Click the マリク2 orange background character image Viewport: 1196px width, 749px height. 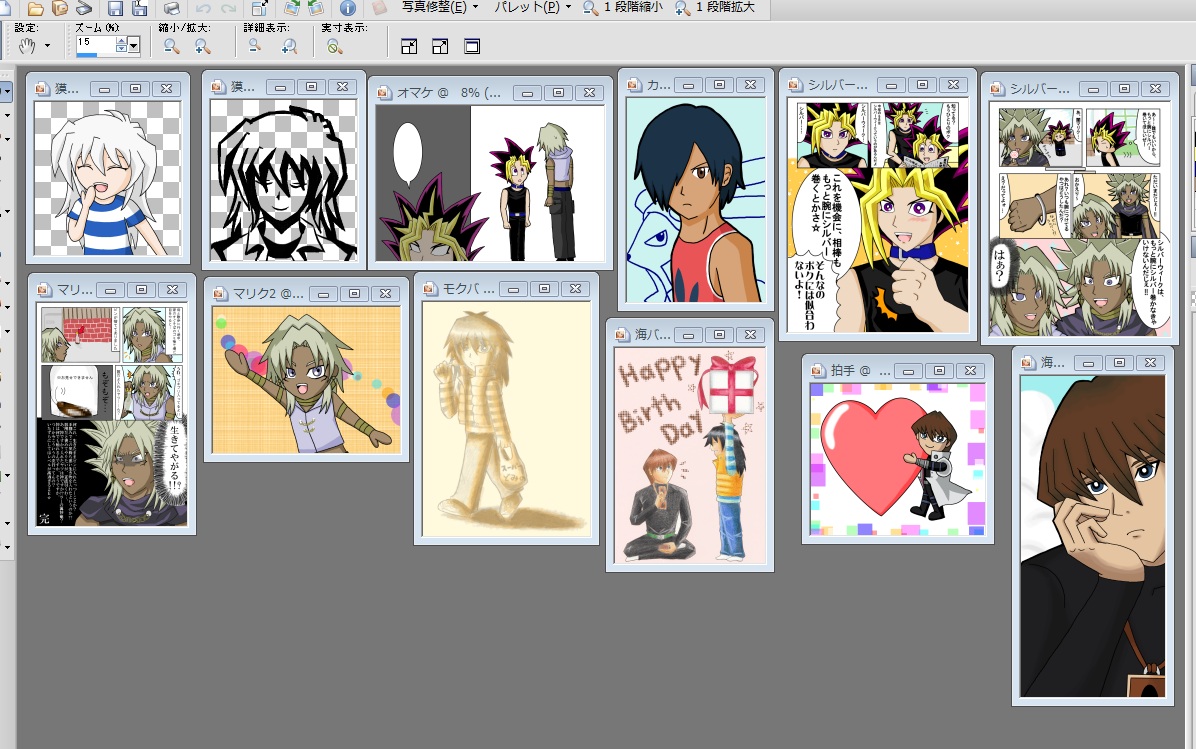(306, 380)
